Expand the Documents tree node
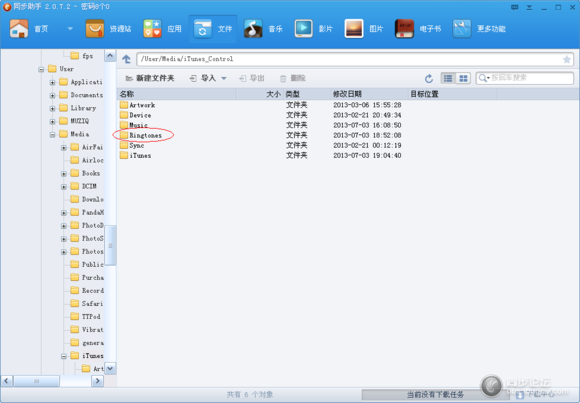Image resolution: width=580 pixels, height=403 pixels. pyautogui.click(x=52, y=95)
